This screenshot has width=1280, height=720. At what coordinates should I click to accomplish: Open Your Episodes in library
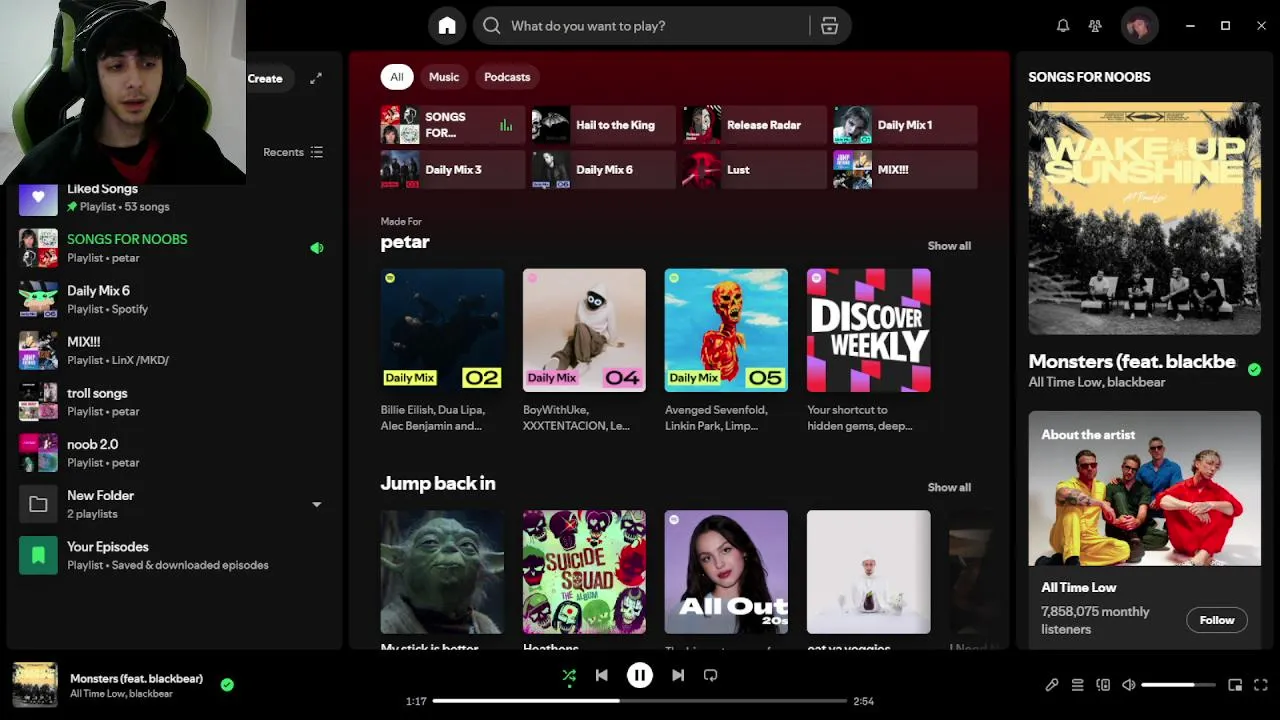click(172, 555)
